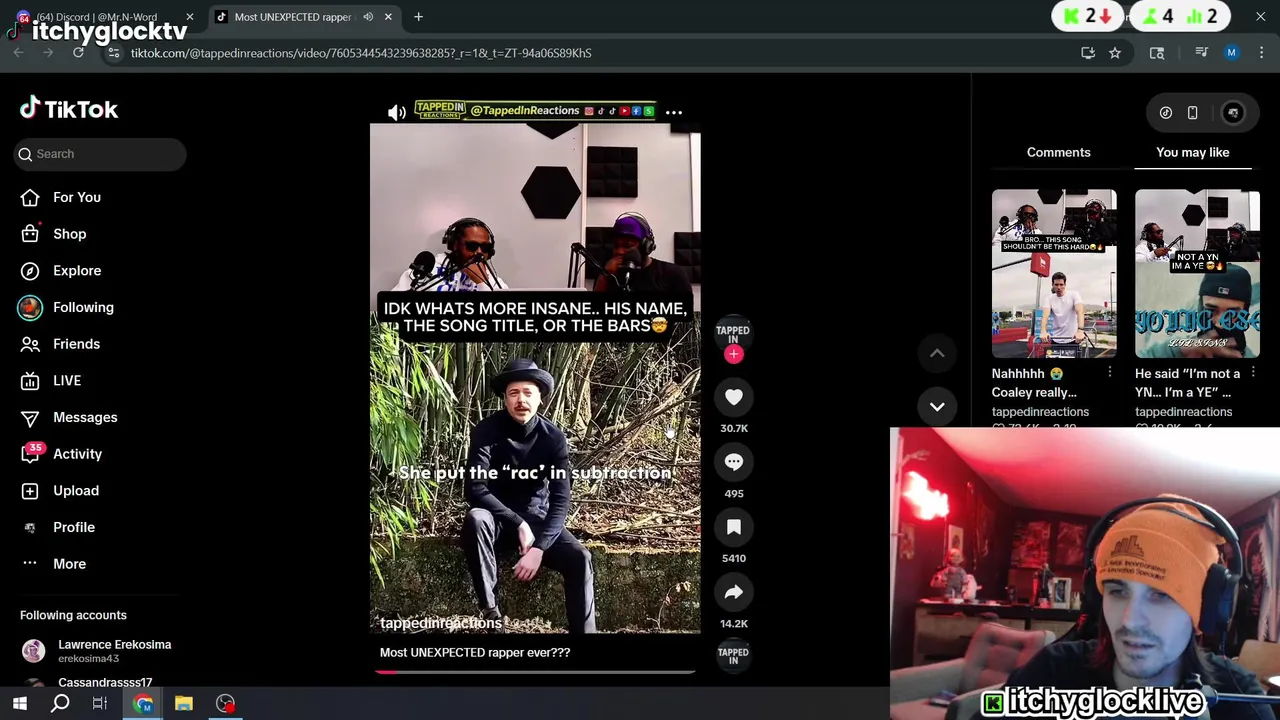1280x720 pixels.
Task: Open the 'Nahhhhh Coaley really...' video title
Action: pos(1036,383)
